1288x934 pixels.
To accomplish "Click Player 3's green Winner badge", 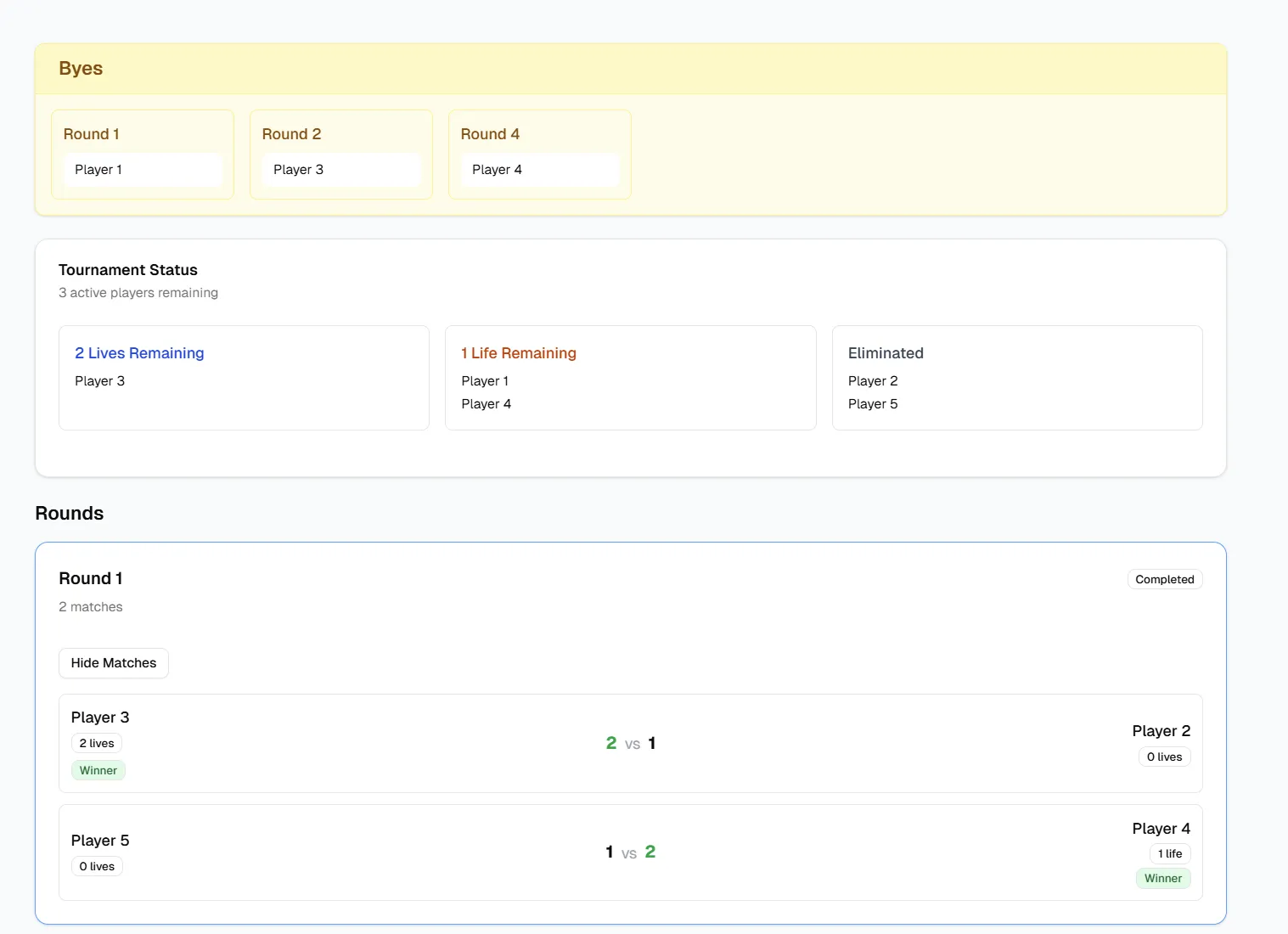I will [x=98, y=770].
